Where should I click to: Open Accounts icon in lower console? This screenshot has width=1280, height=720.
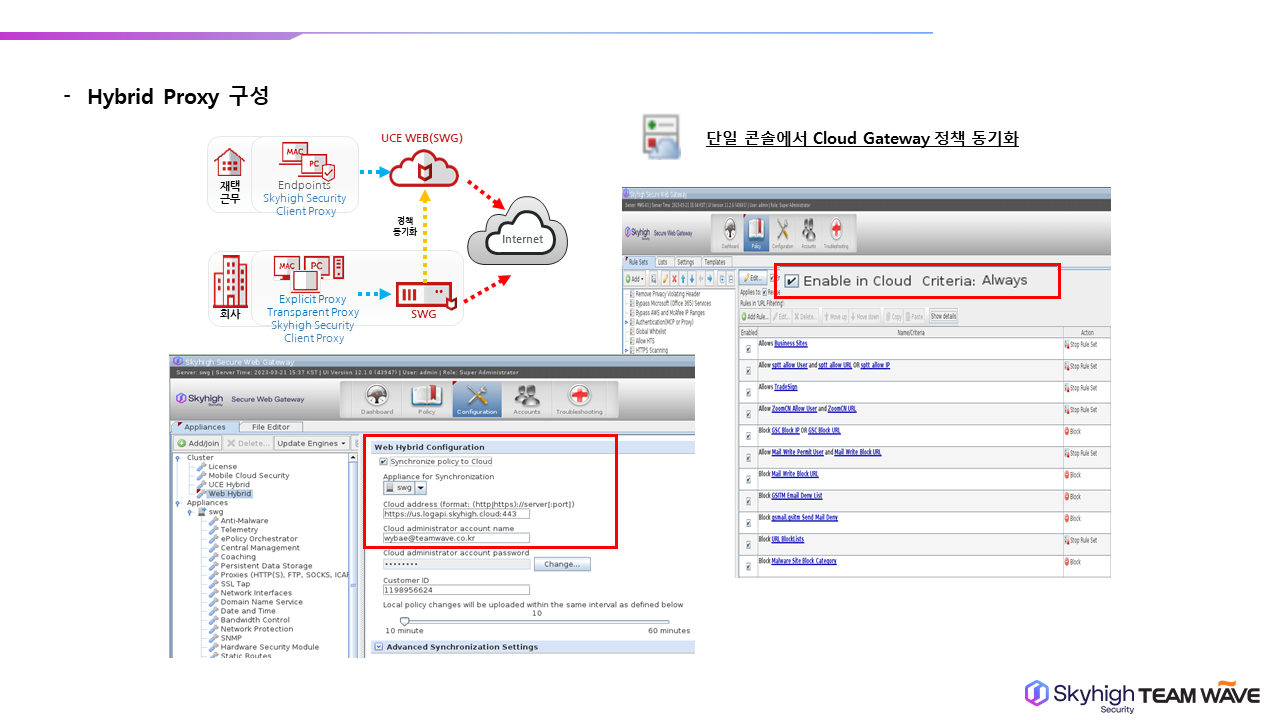pos(527,397)
